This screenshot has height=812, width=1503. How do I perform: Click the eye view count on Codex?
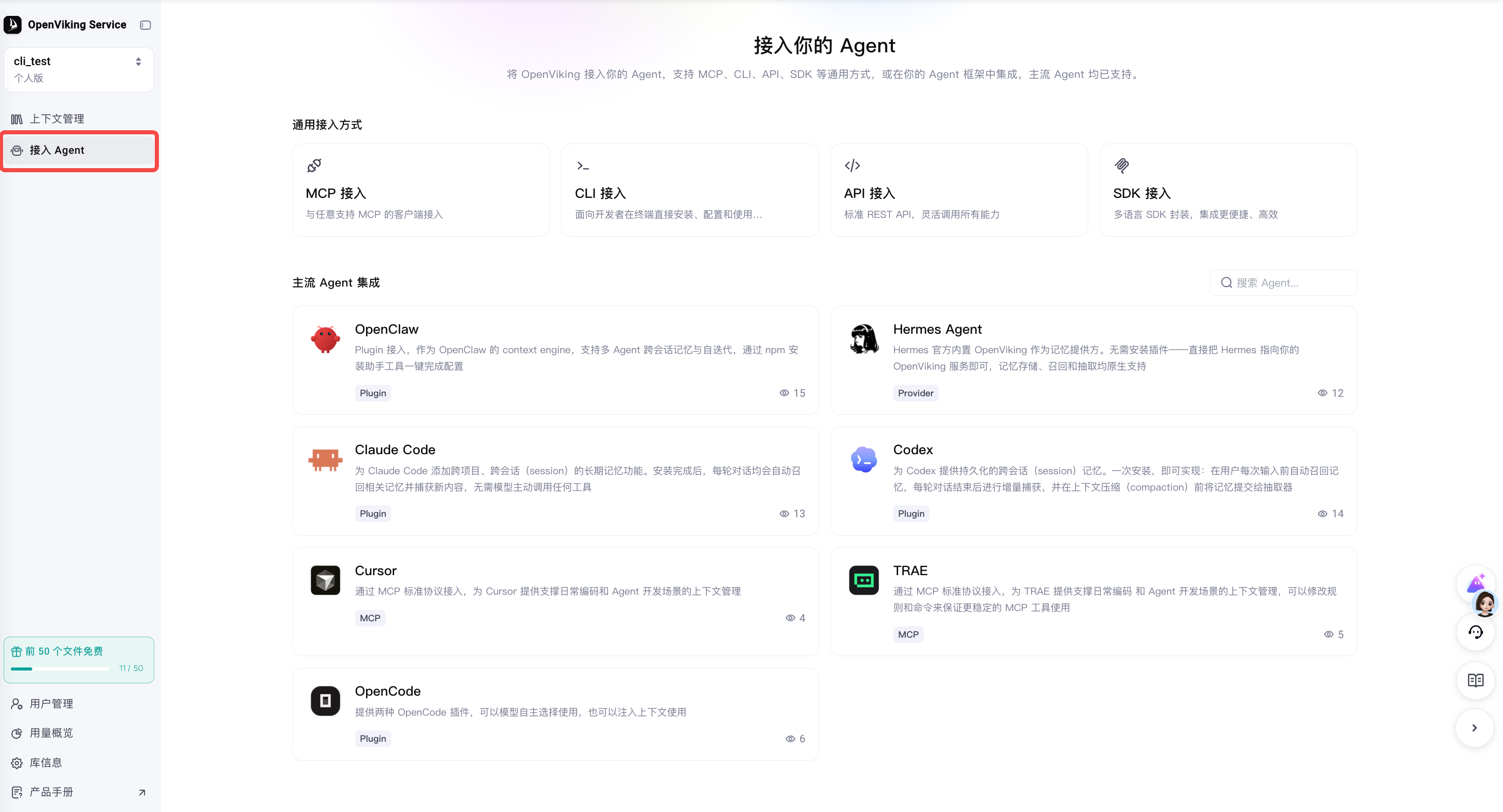click(1330, 514)
